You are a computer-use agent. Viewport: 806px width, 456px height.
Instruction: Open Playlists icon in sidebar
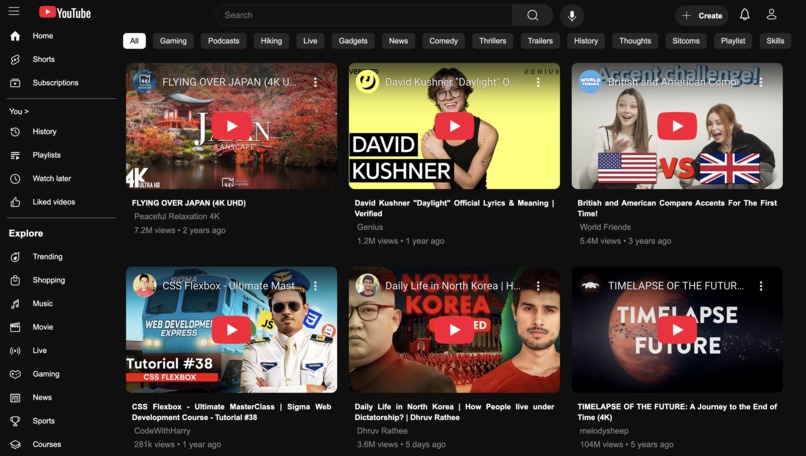(15, 155)
